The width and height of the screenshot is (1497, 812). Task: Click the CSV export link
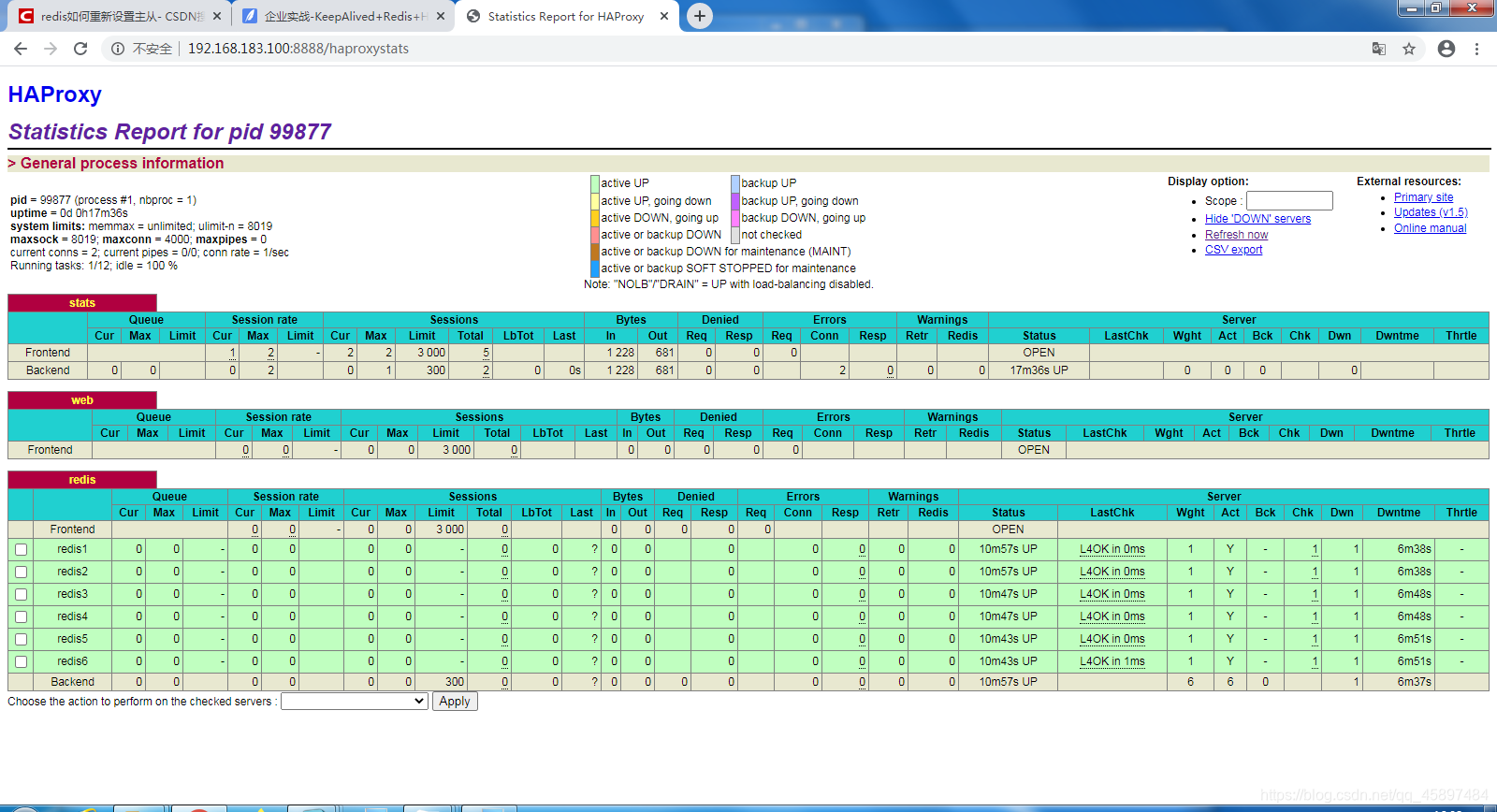(1233, 250)
